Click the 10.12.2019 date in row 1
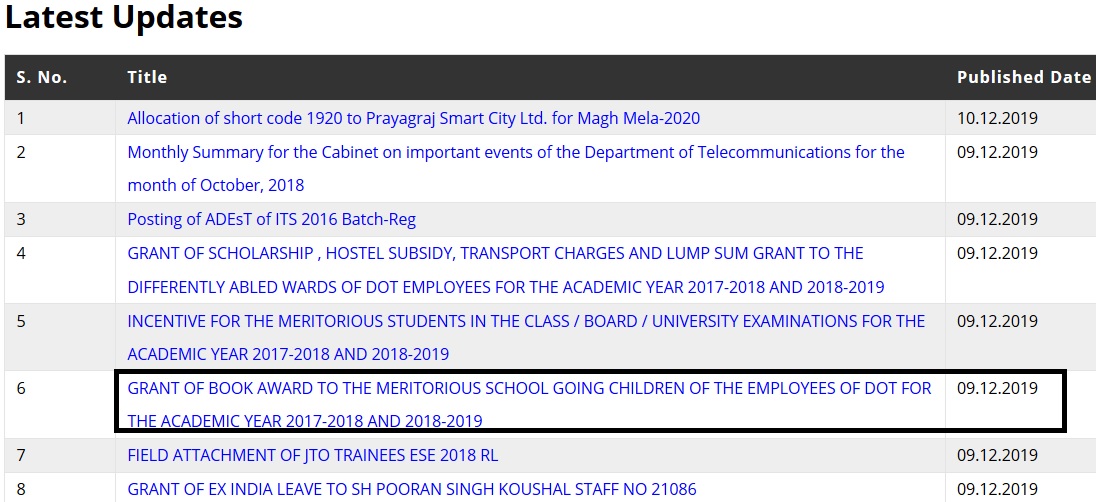The image size is (1096, 502). [997, 118]
